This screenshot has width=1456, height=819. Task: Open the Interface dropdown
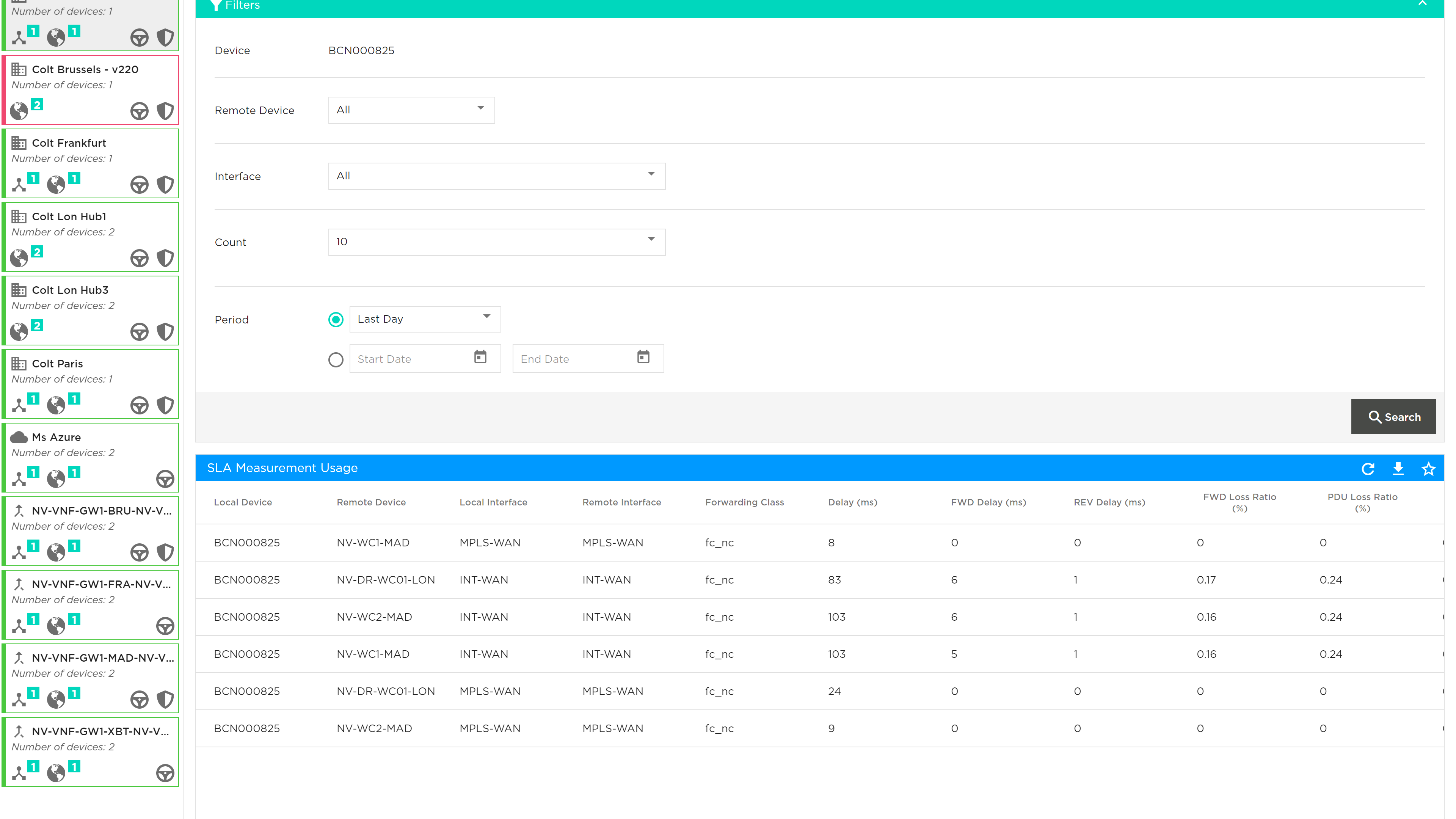pos(497,176)
